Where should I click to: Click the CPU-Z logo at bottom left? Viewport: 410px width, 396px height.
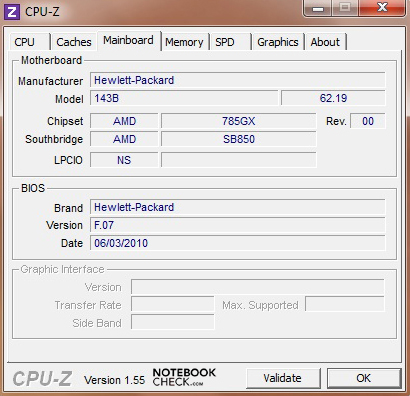tap(42, 379)
